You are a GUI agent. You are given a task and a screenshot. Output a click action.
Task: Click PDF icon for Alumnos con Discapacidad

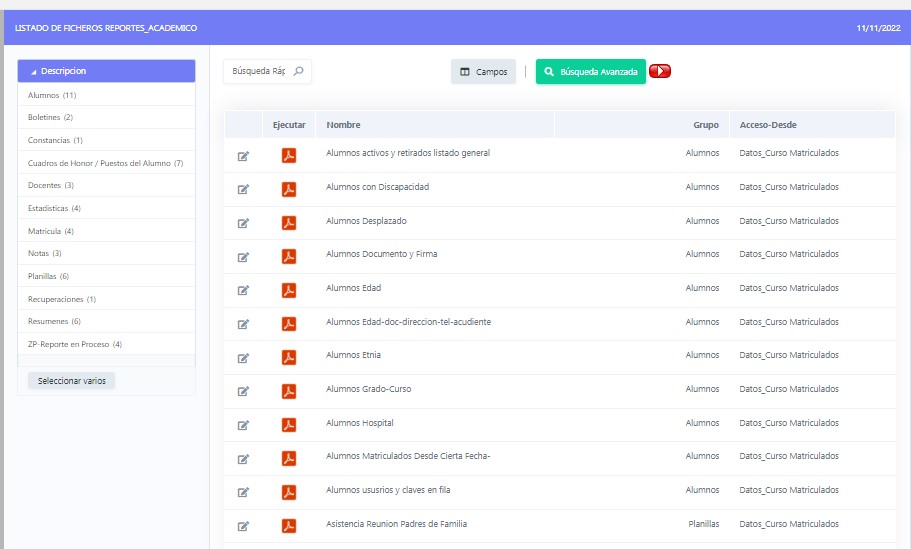288,189
